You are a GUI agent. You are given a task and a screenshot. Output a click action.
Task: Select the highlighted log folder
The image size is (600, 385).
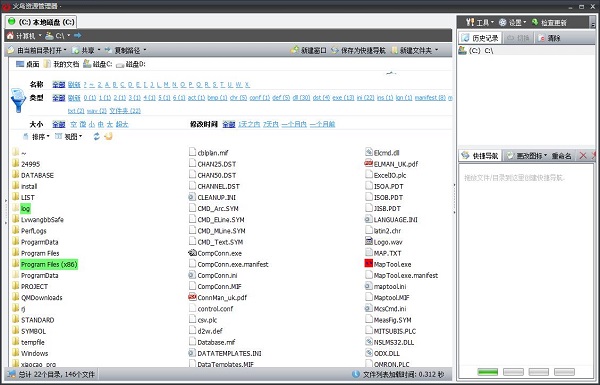25,208
